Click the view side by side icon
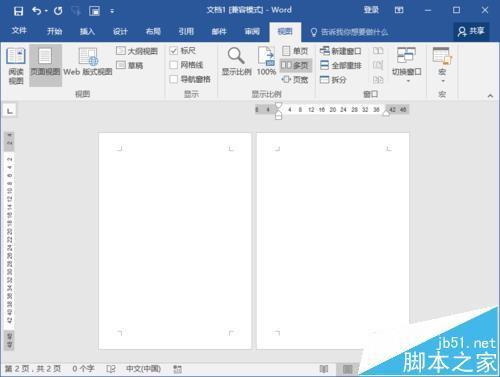This screenshot has width=500, height=377. coord(378,51)
